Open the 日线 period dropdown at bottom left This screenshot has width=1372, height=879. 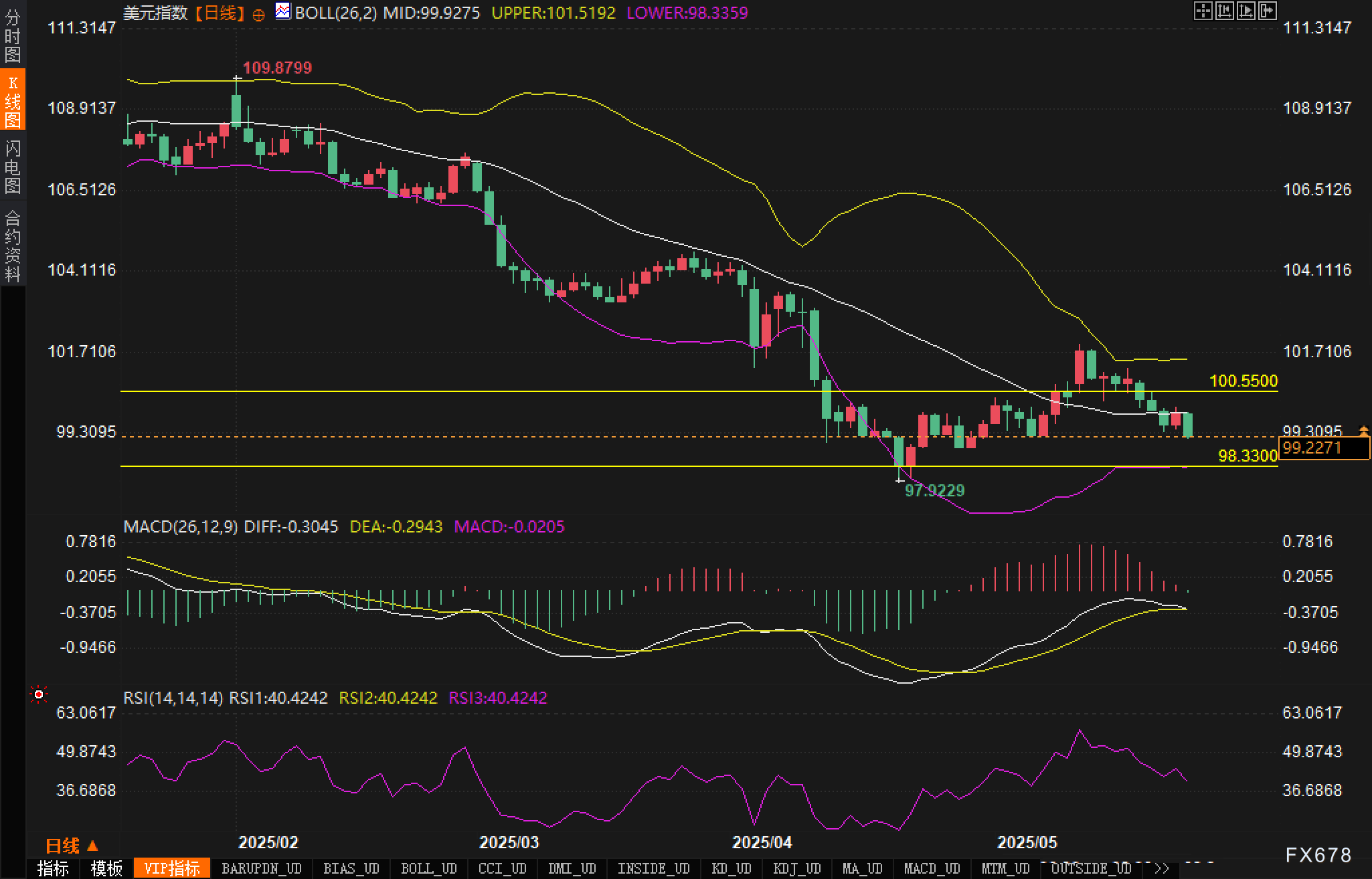(72, 846)
